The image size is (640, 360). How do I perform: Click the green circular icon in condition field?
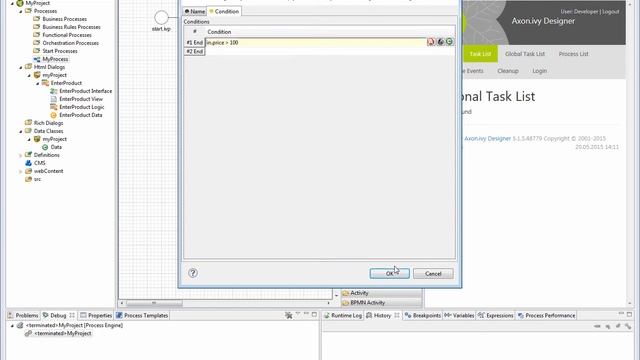coord(449,42)
